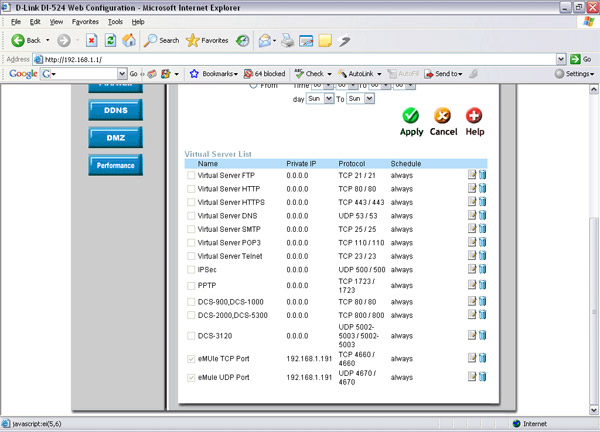Viewport: 600px width, 432px height.
Task: Edit the Virtual Server FTP entry
Action: [471, 175]
